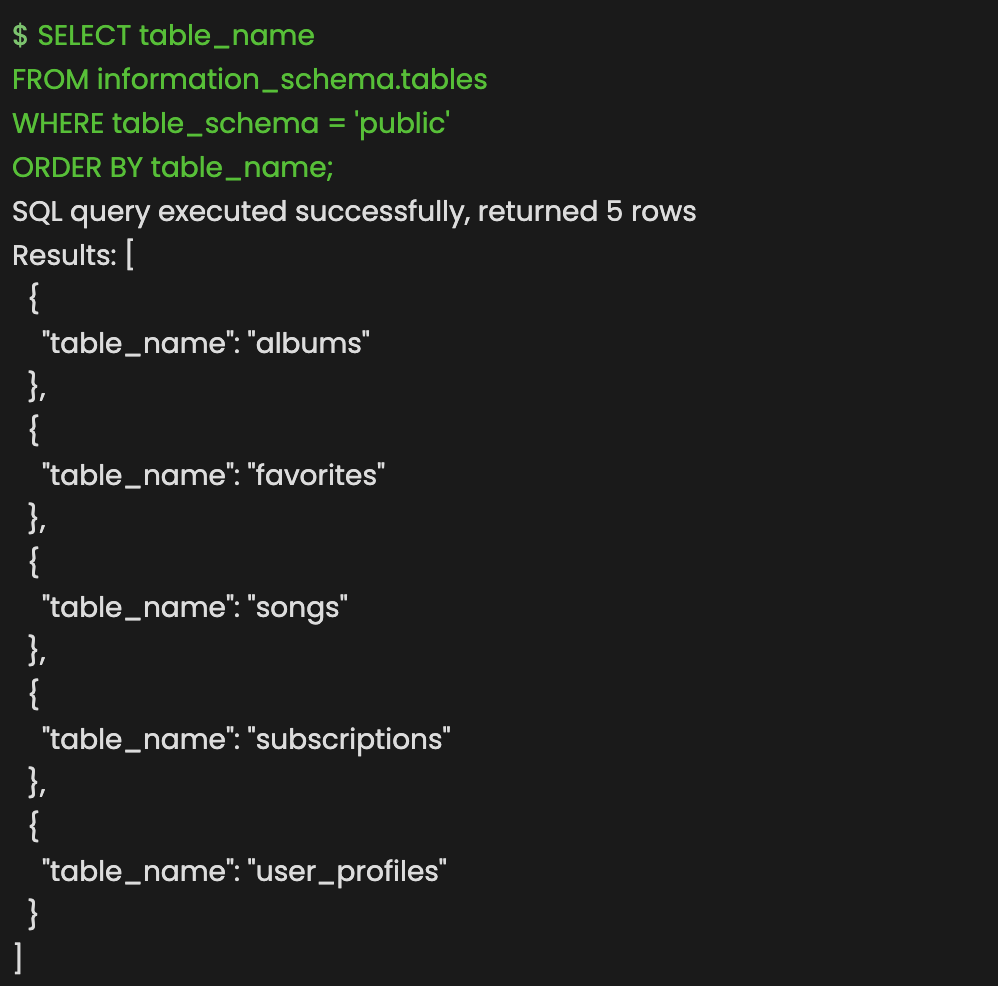Click the "subscriptions" table name value
Viewport: 998px width, 986px height.
[x=349, y=740]
